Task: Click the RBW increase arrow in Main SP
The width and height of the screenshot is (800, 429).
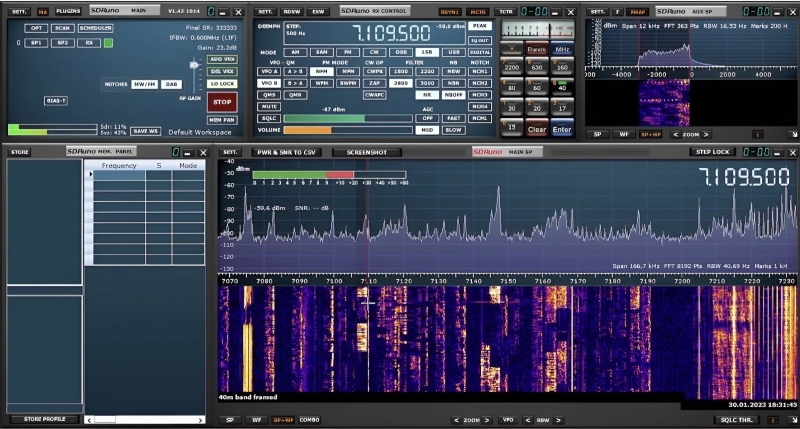Action: 558,420
